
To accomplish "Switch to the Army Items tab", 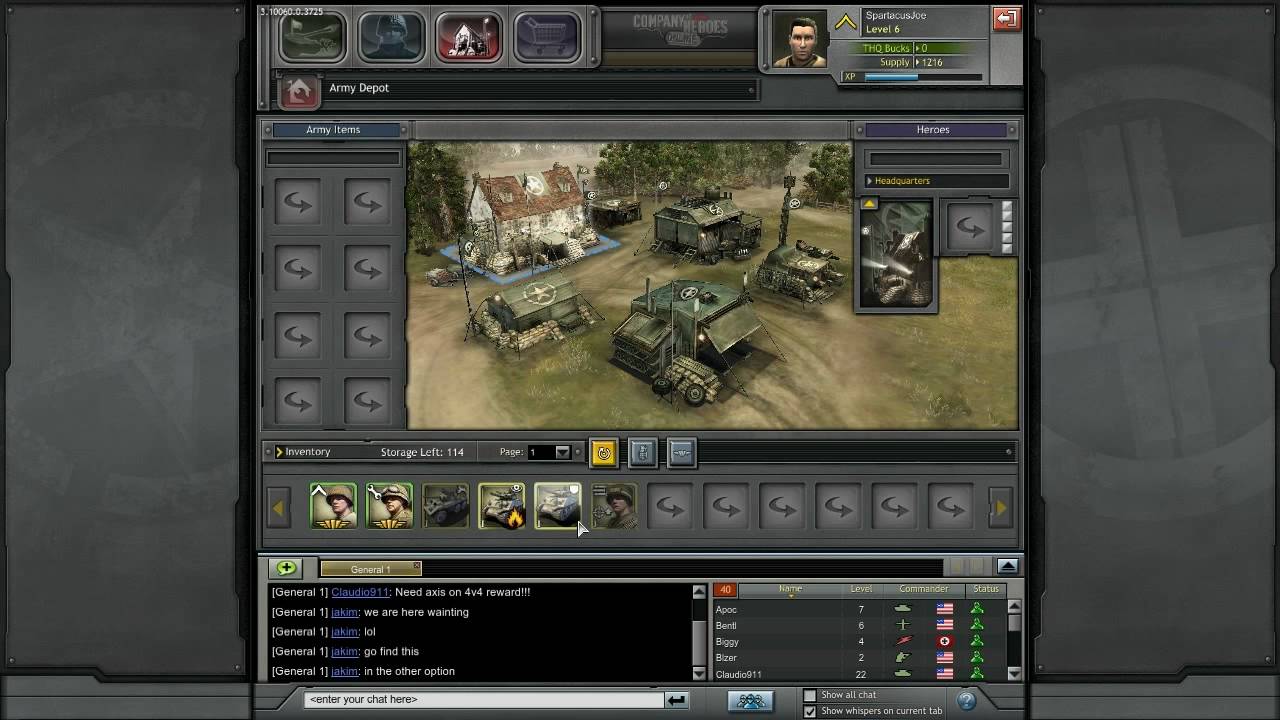I will click(333, 129).
